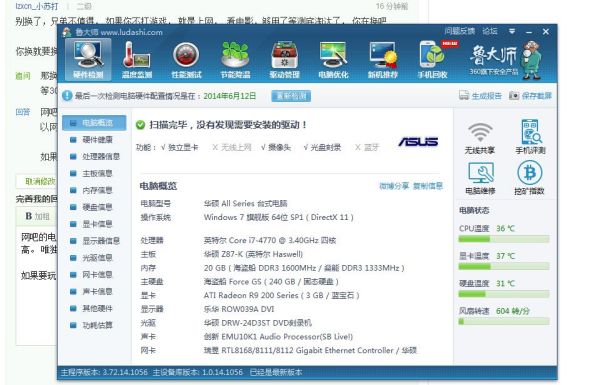This screenshot has height=385, width=600.
Task: Open the 手机回收 phone recycling tool
Action: point(432,60)
